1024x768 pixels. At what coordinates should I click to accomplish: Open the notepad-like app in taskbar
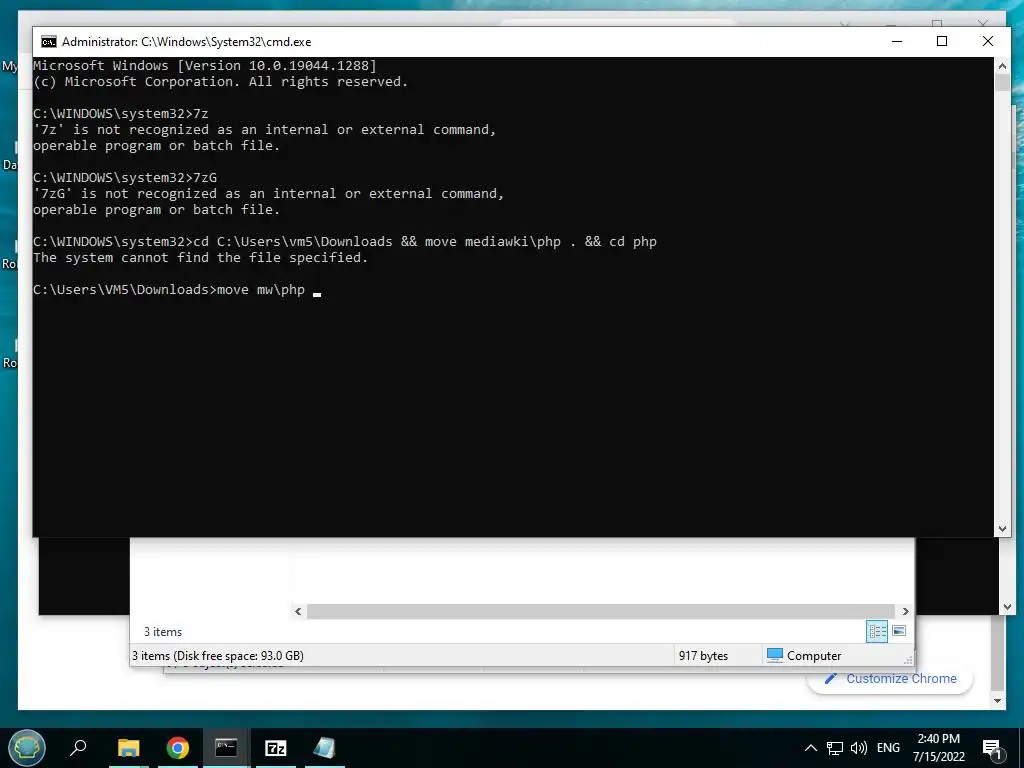pyautogui.click(x=325, y=747)
